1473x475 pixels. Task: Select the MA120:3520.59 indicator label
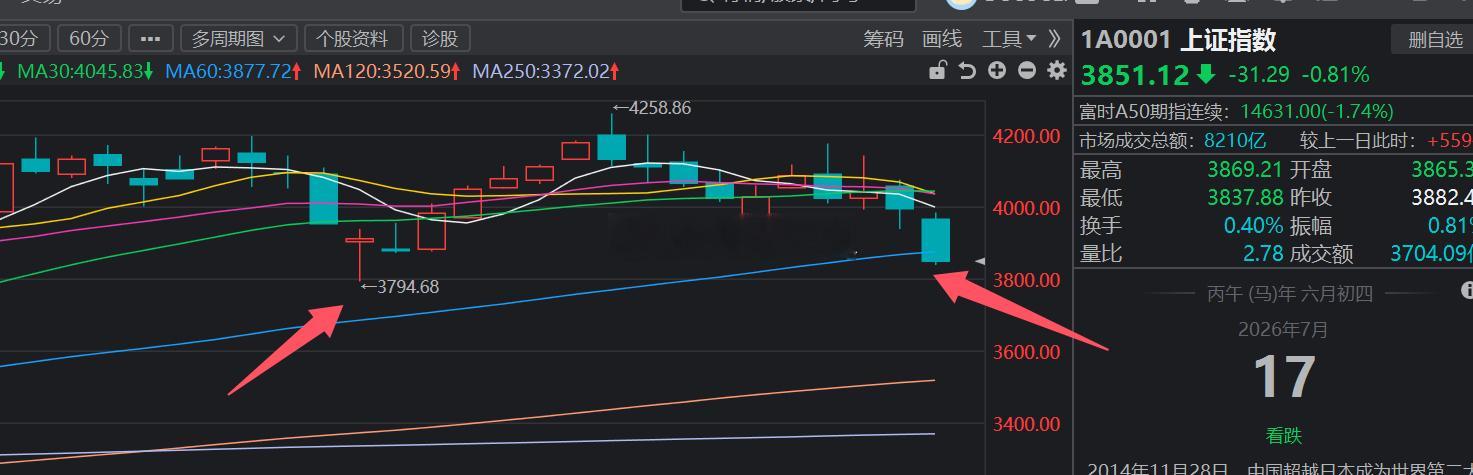coord(387,71)
